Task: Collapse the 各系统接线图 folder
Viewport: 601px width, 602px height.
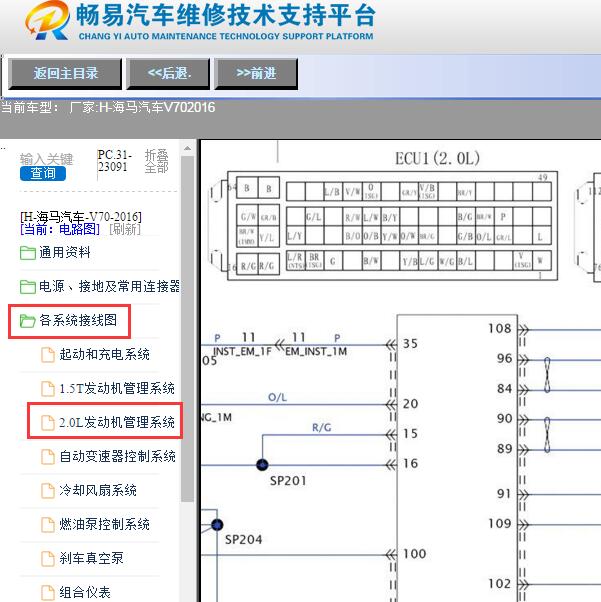Action: 78,320
